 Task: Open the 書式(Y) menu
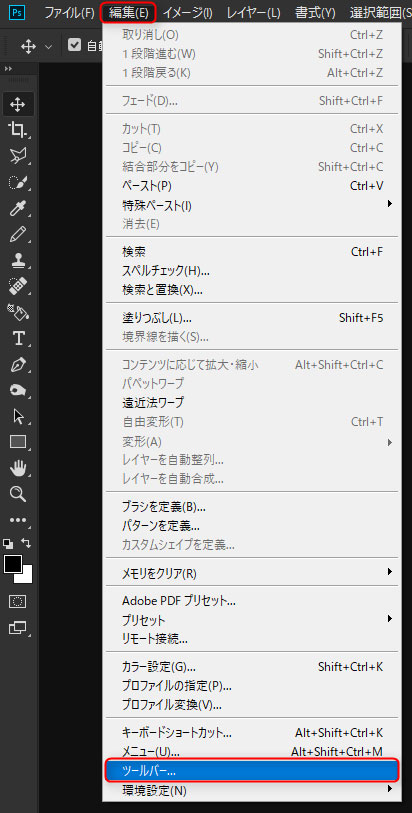point(315,12)
